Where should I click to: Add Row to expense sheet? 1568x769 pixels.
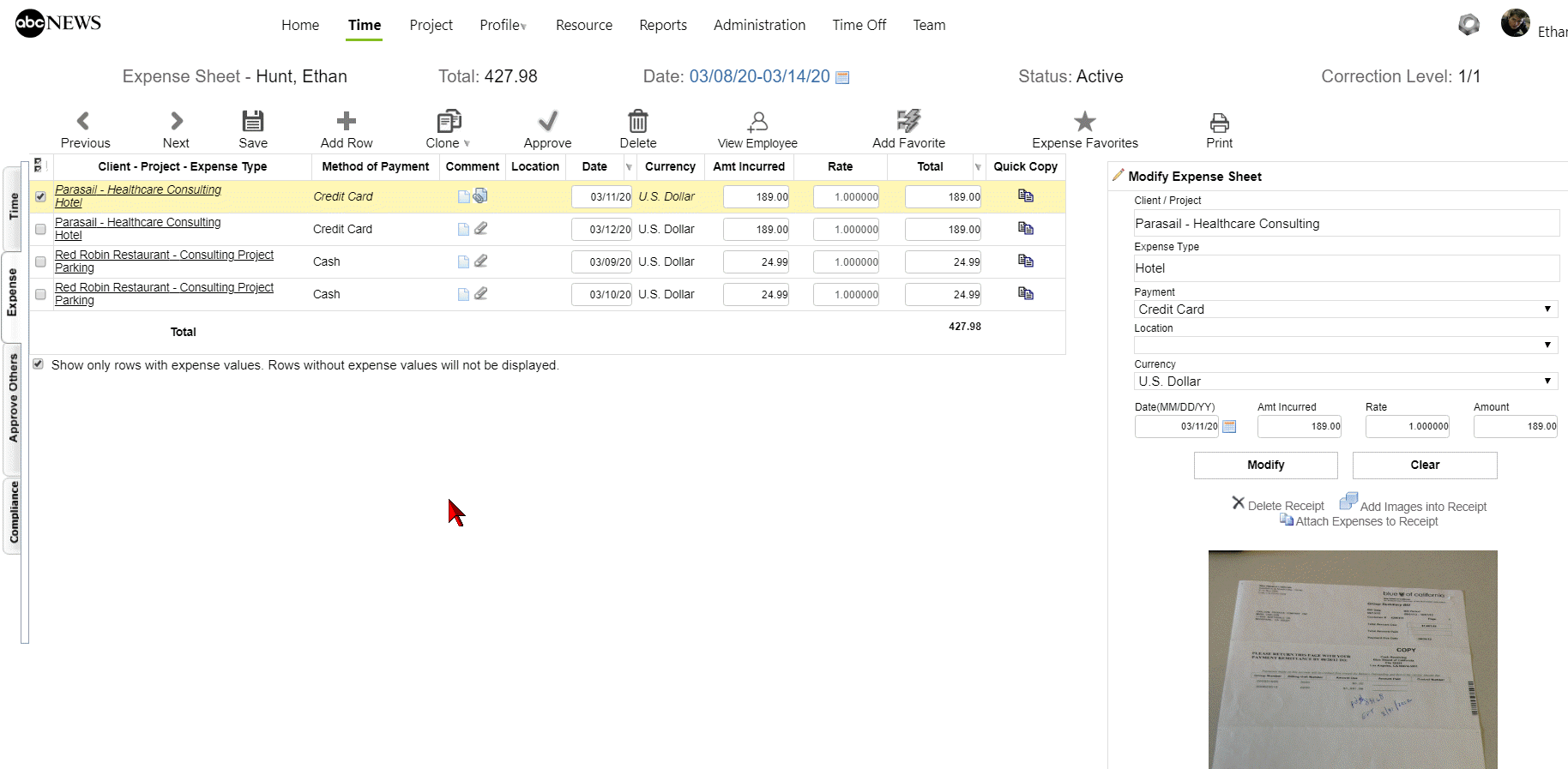click(x=347, y=129)
